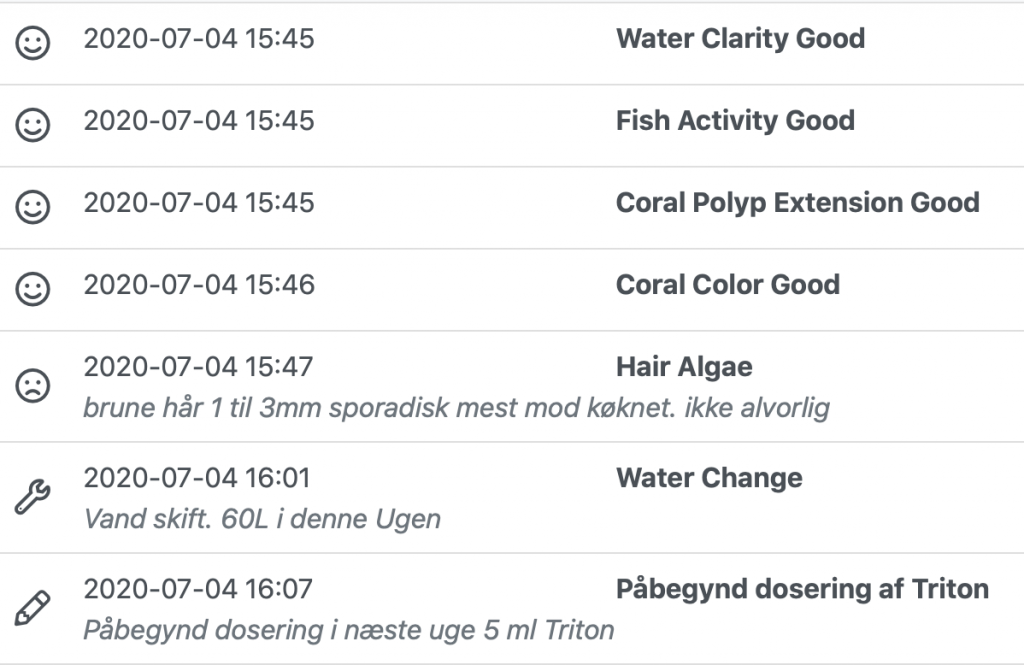
Task: Open the Water Clarity Good entry
Action: click(740, 39)
